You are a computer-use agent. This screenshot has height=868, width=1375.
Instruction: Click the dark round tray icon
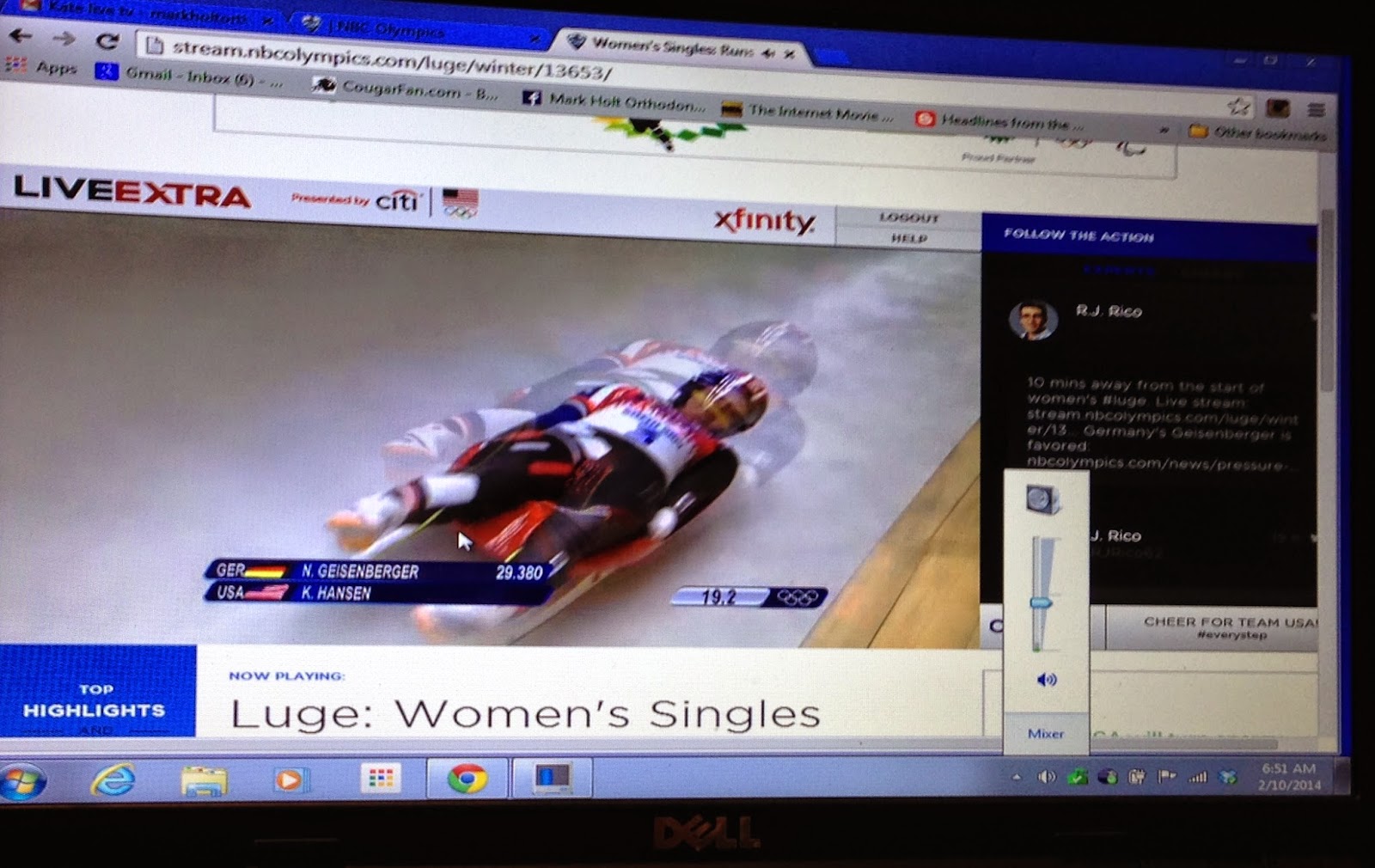(x=1108, y=778)
